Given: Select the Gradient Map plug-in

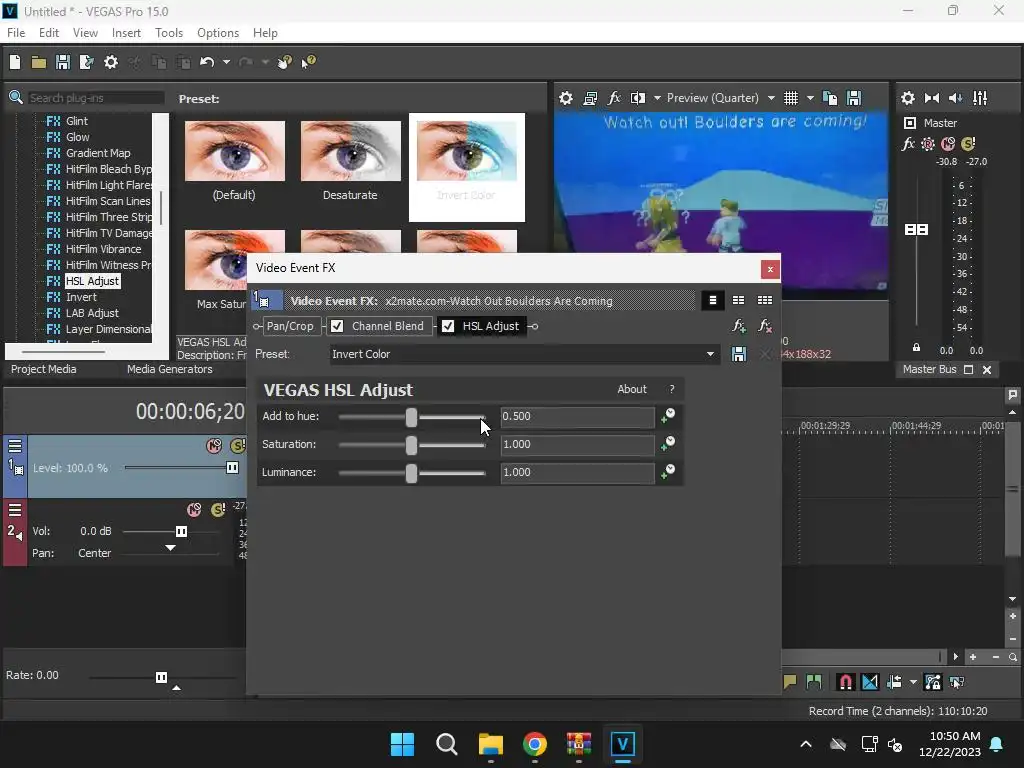Looking at the screenshot, I should 98,153.
